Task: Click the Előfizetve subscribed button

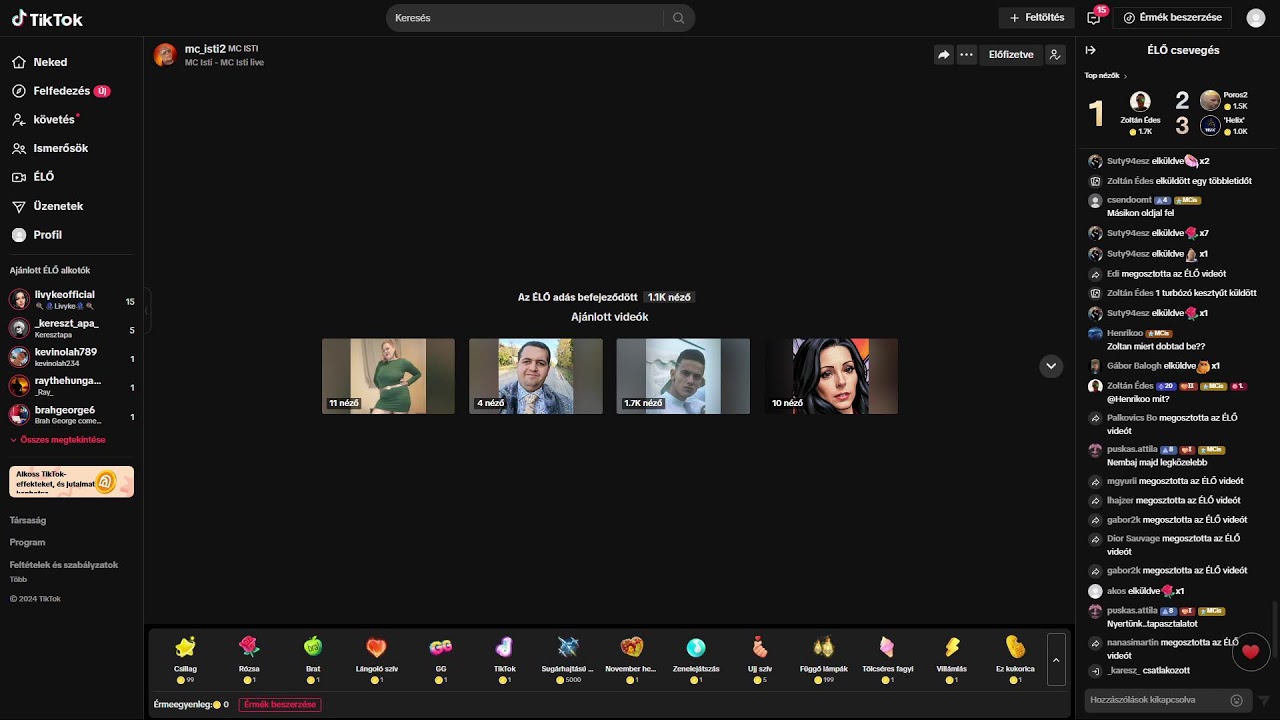Action: [1011, 55]
